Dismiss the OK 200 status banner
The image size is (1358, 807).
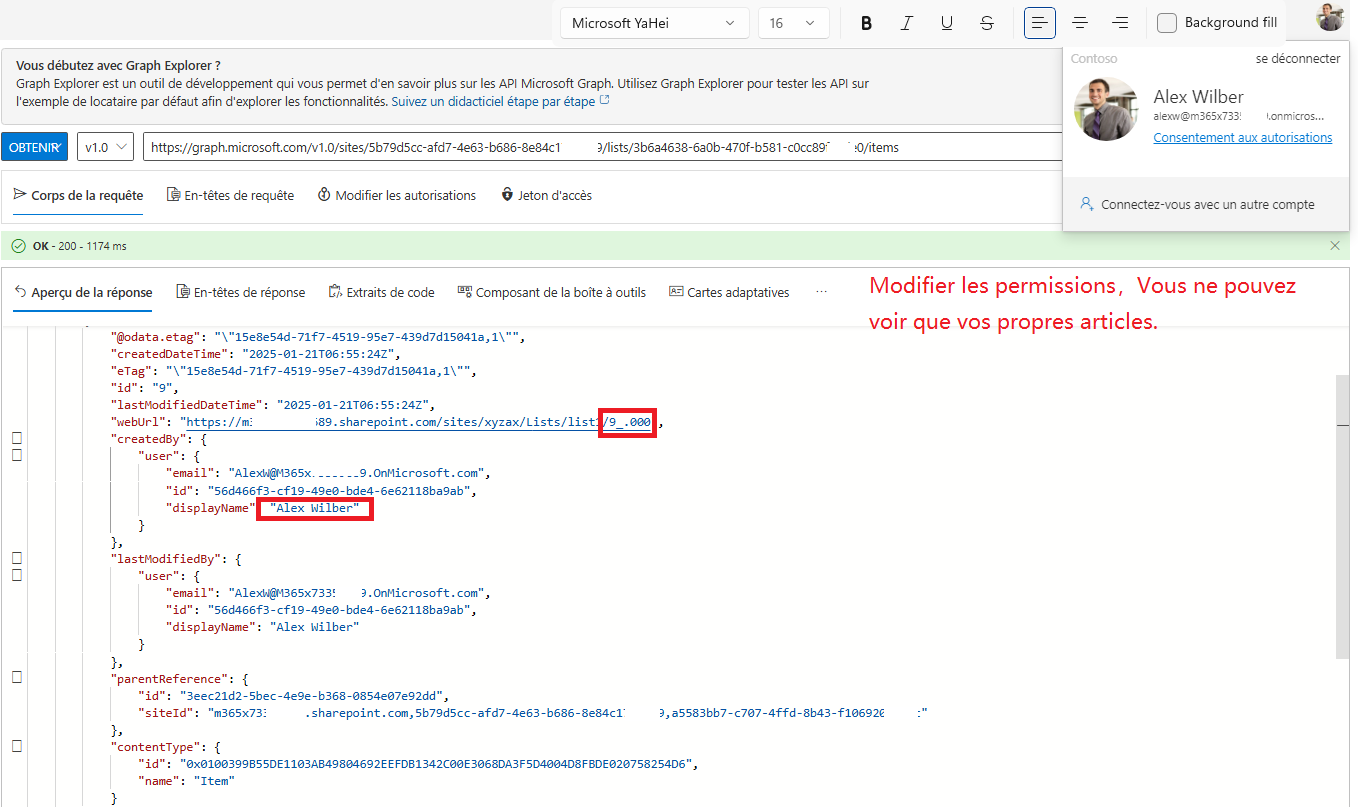(x=1335, y=246)
